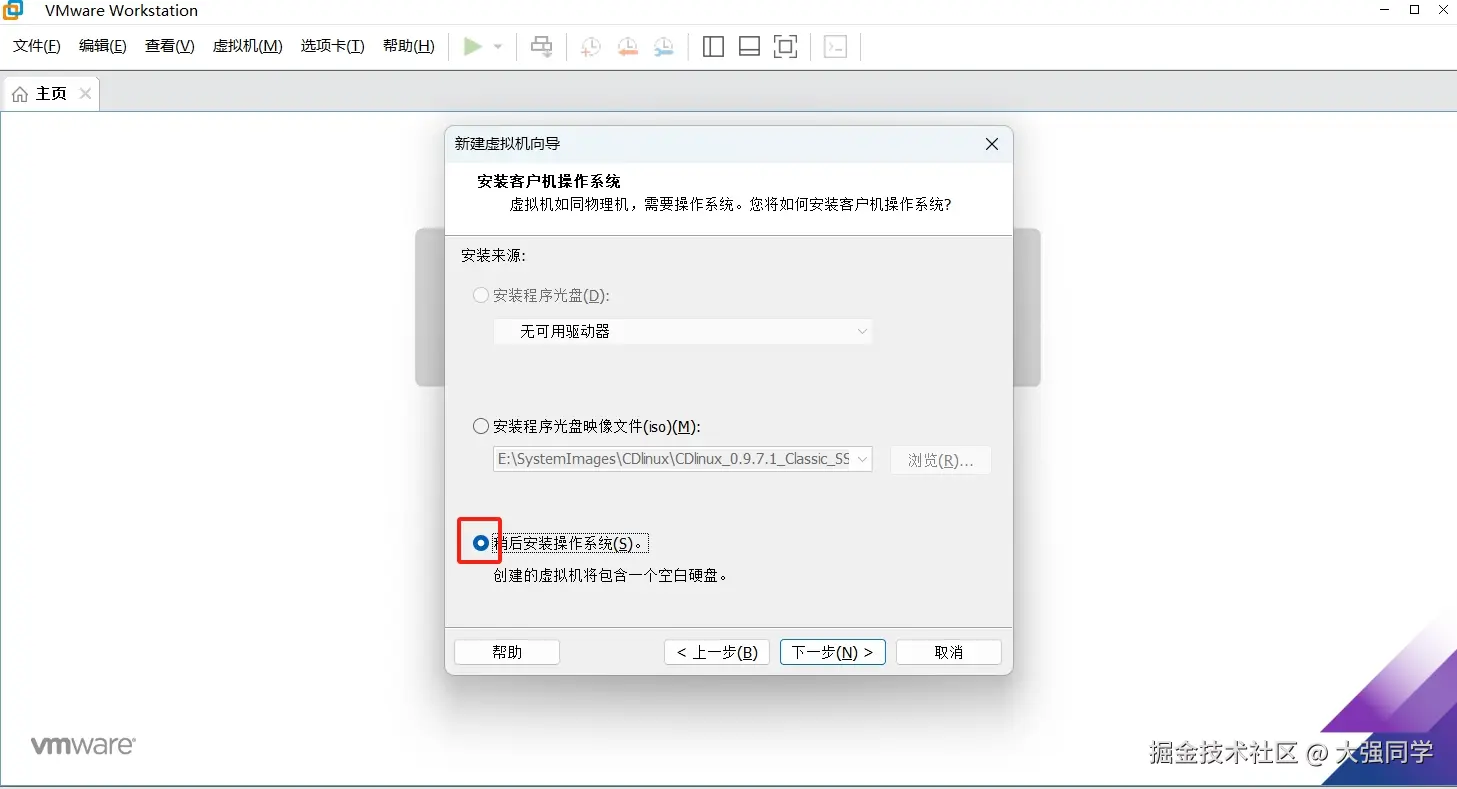Open the 虚拟机(M) menu

click(248, 46)
